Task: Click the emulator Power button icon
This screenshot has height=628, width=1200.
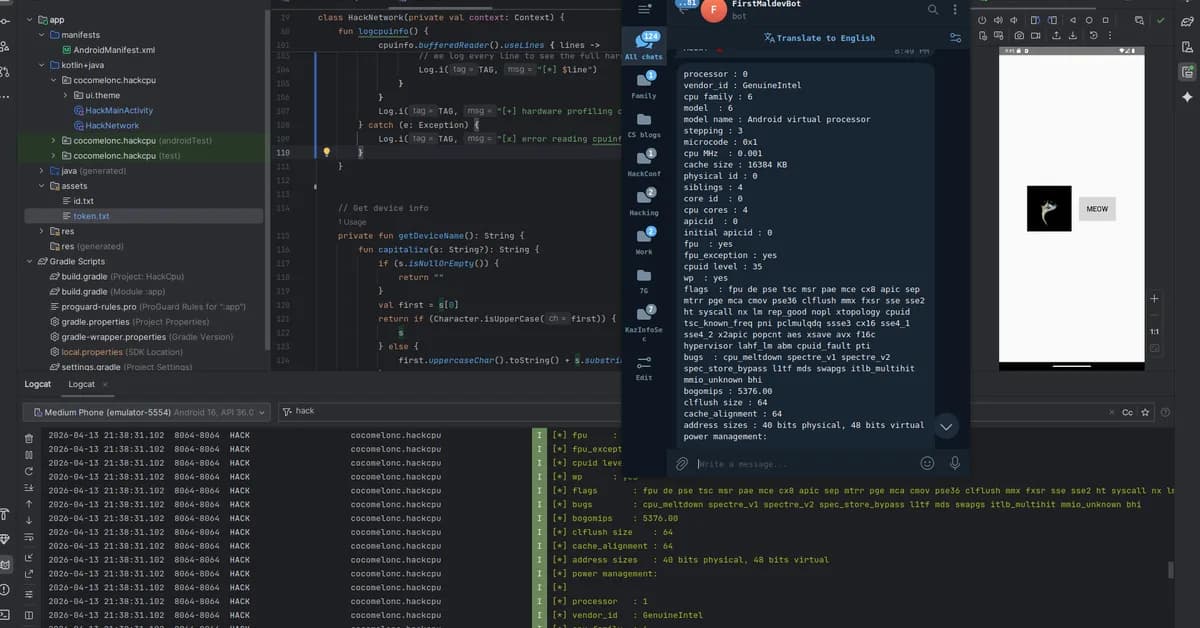Action: click(981, 20)
